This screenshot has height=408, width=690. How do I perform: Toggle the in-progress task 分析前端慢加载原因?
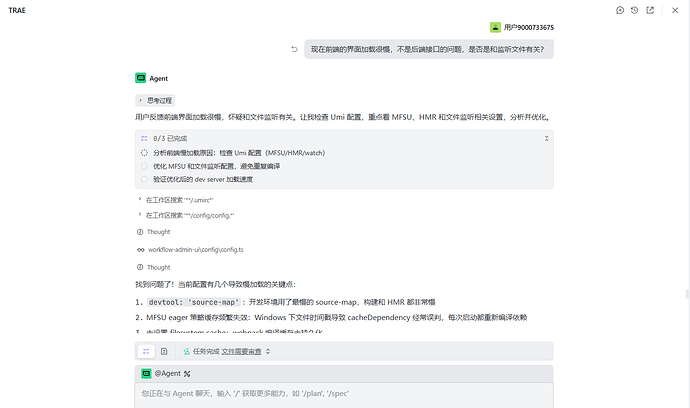tap(144, 153)
